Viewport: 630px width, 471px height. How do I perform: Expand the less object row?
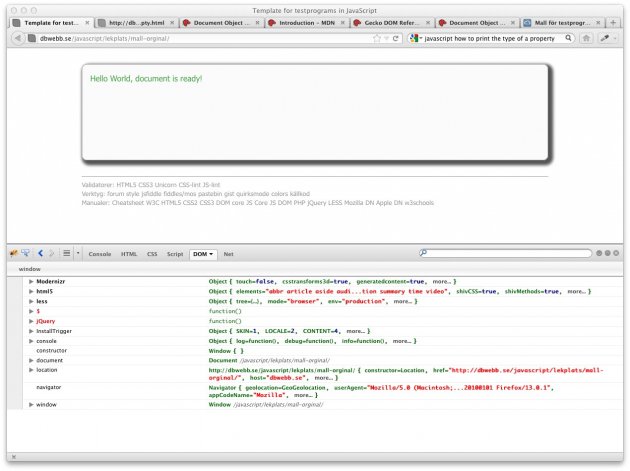coord(31,301)
